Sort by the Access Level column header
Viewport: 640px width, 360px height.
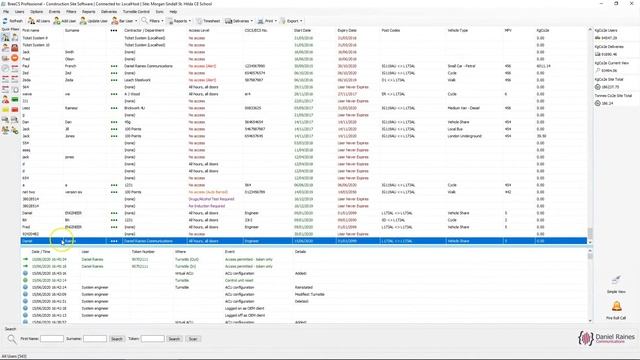point(199,31)
